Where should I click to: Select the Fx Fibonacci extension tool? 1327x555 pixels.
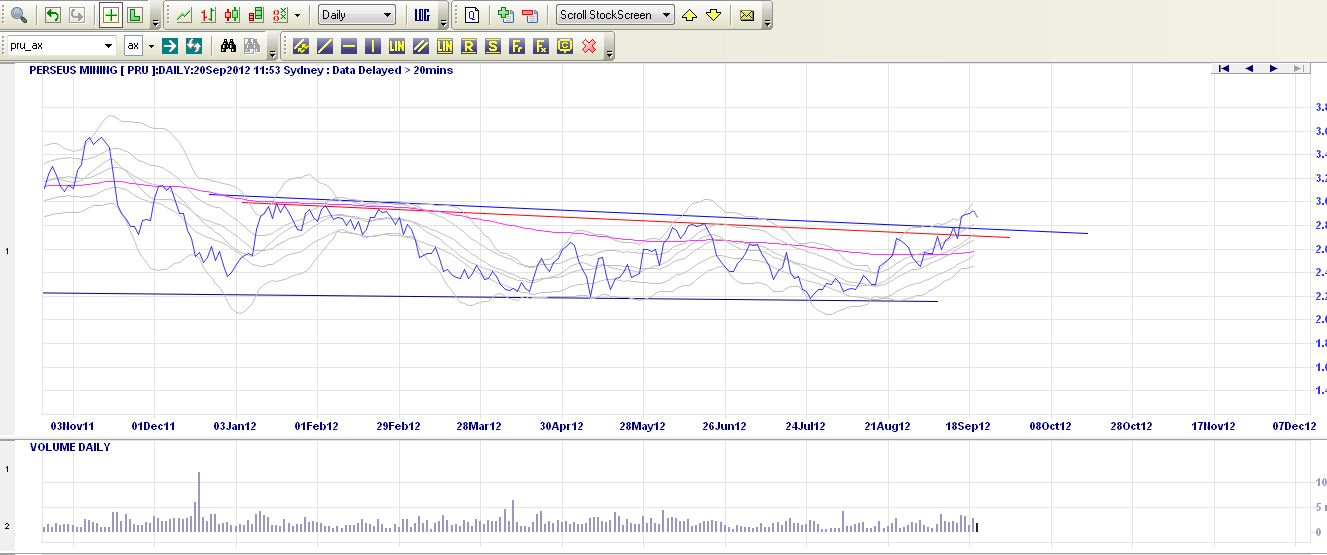click(x=541, y=46)
